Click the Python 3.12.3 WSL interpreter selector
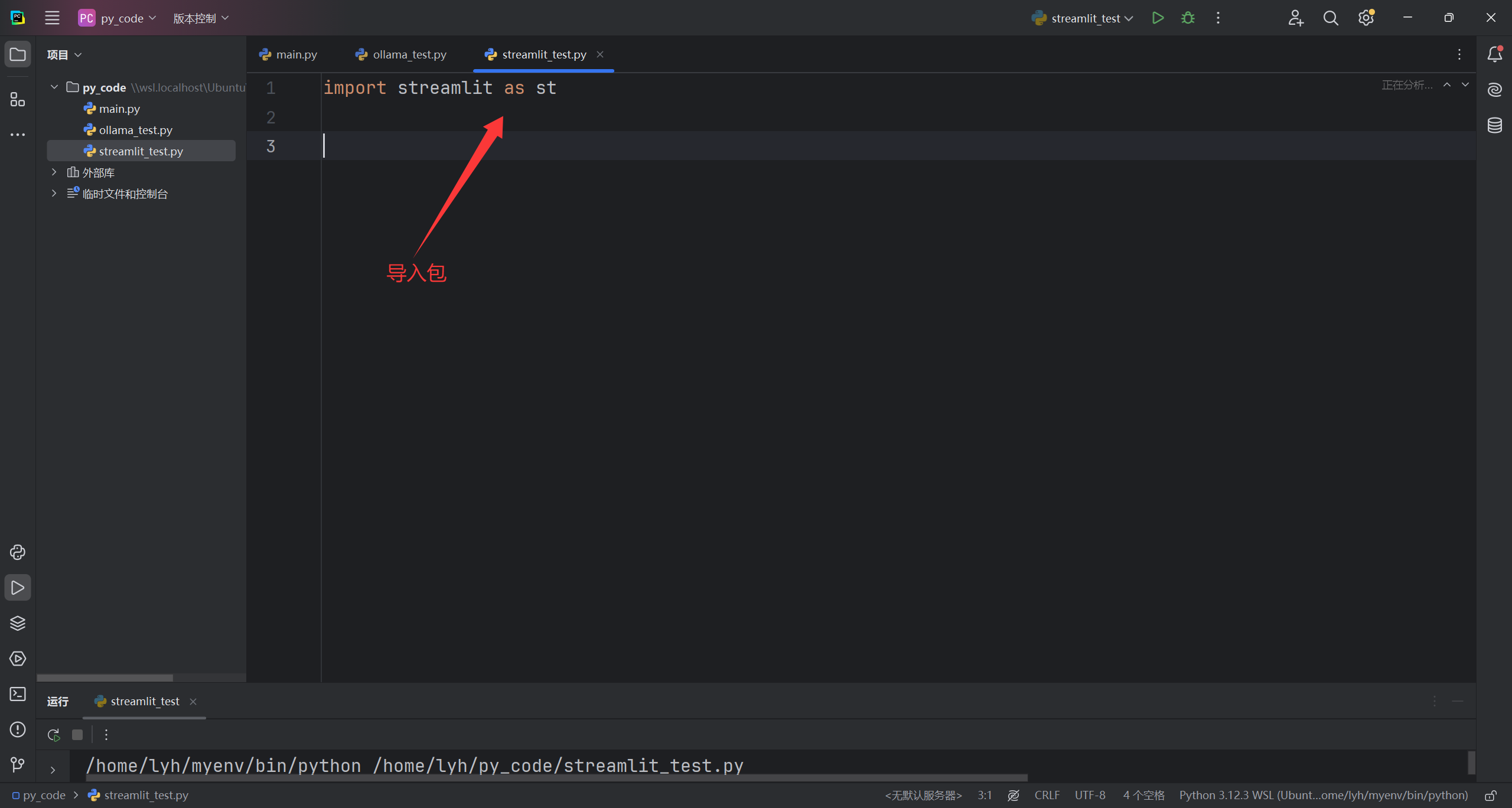The height and width of the screenshot is (808, 1512). [x=1323, y=796]
